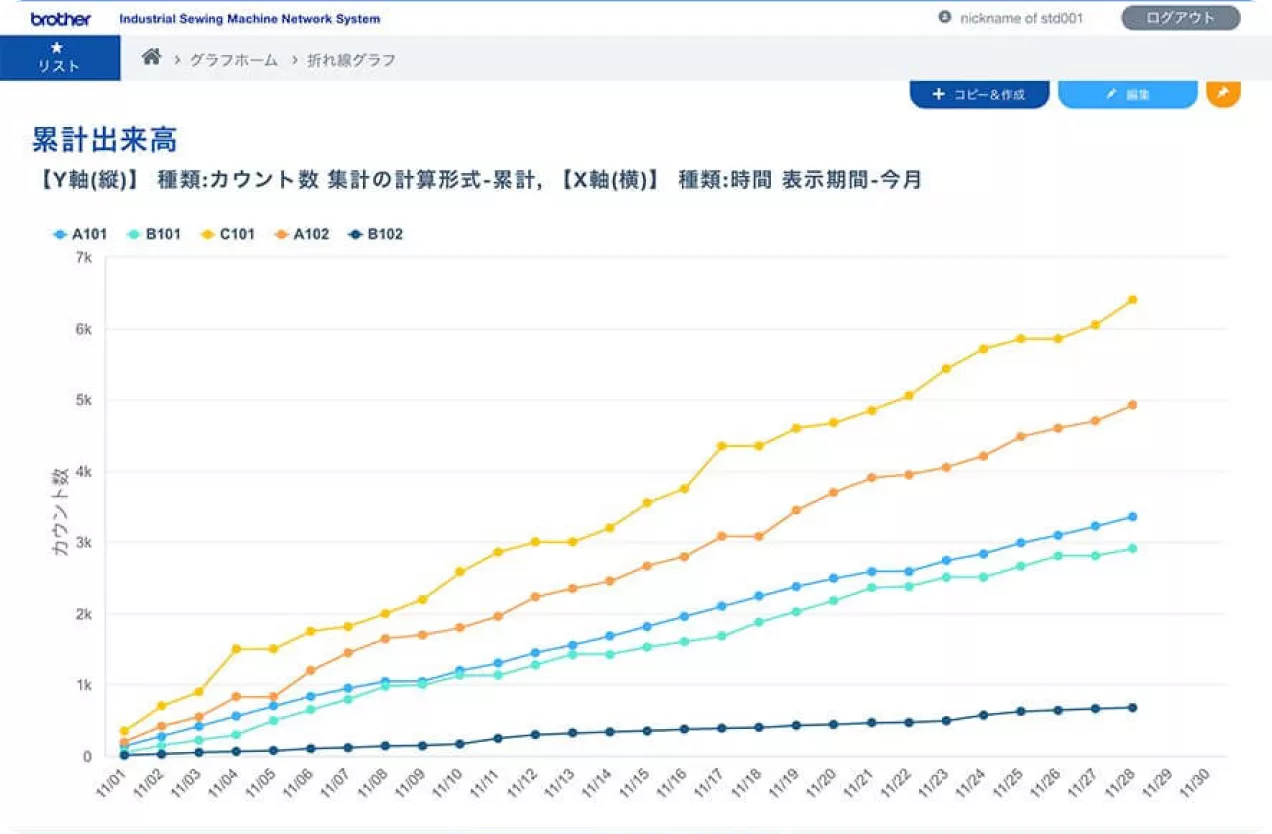This screenshot has width=1272, height=834.
Task: Go to グラフホーム breadcrumb link
Action: 233,60
